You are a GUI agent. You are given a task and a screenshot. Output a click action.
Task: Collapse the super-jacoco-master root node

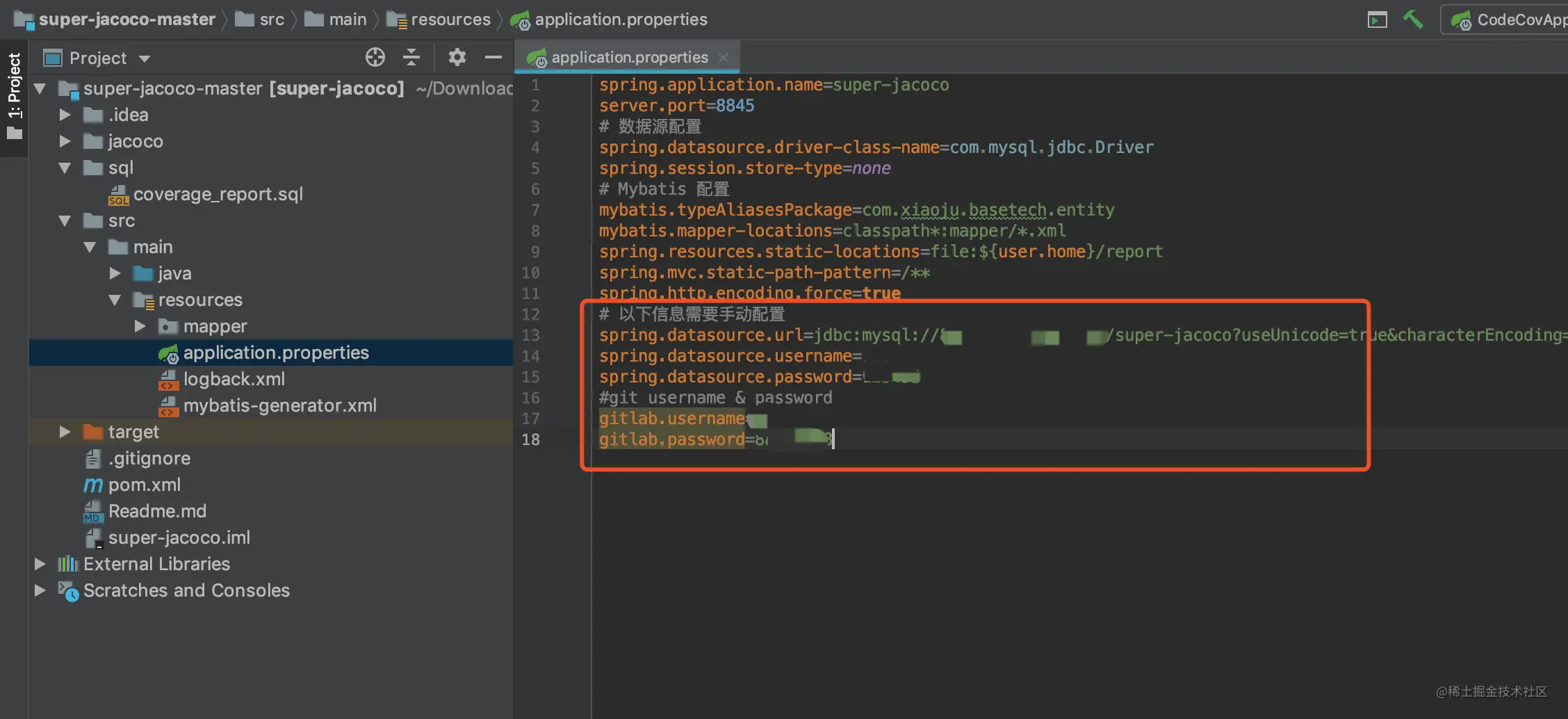(x=40, y=88)
